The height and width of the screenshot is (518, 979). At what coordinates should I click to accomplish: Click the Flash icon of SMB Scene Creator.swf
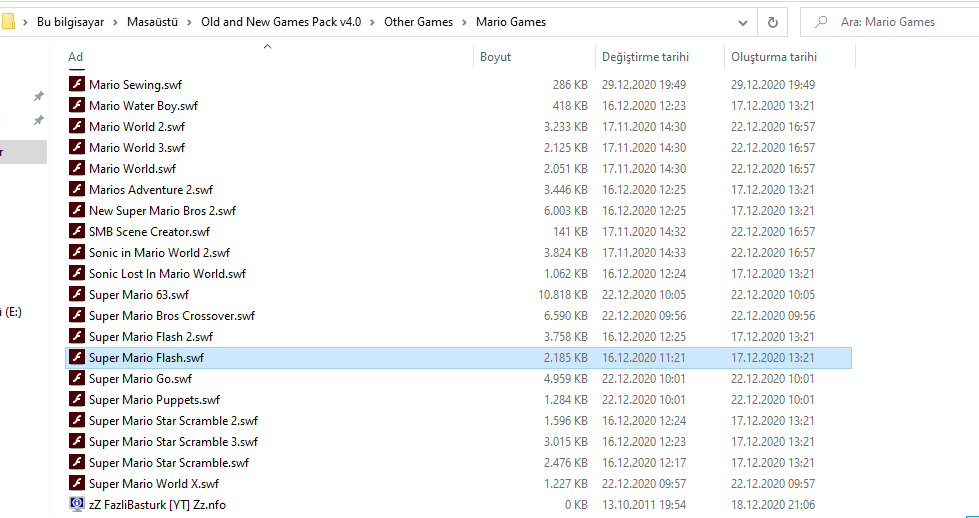pyautogui.click(x=77, y=231)
